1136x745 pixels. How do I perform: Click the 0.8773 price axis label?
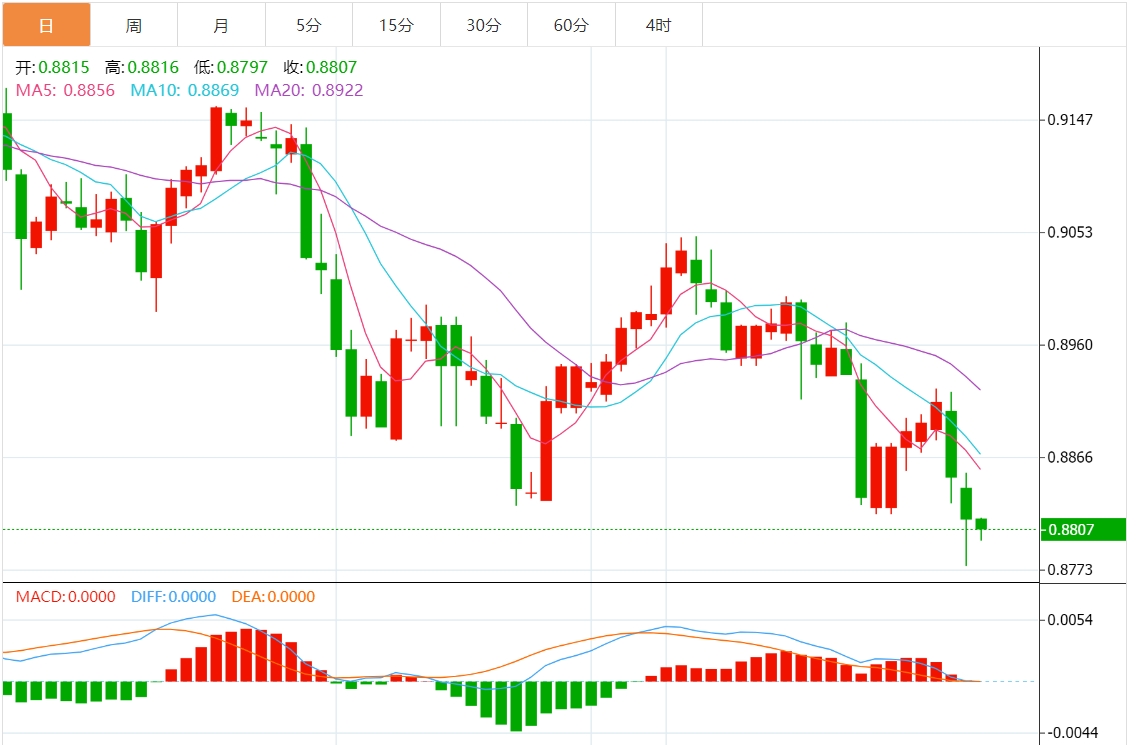(1070, 570)
